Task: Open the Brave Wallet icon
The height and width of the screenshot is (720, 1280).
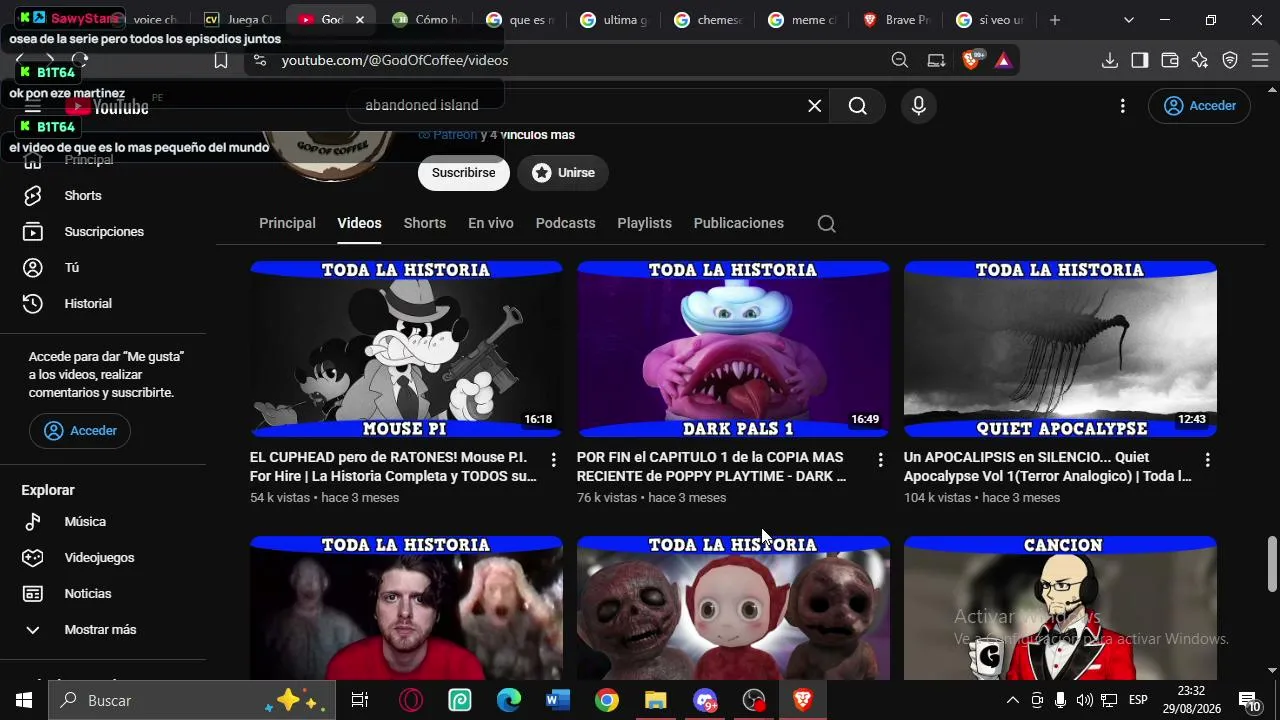Action: click(x=1170, y=60)
